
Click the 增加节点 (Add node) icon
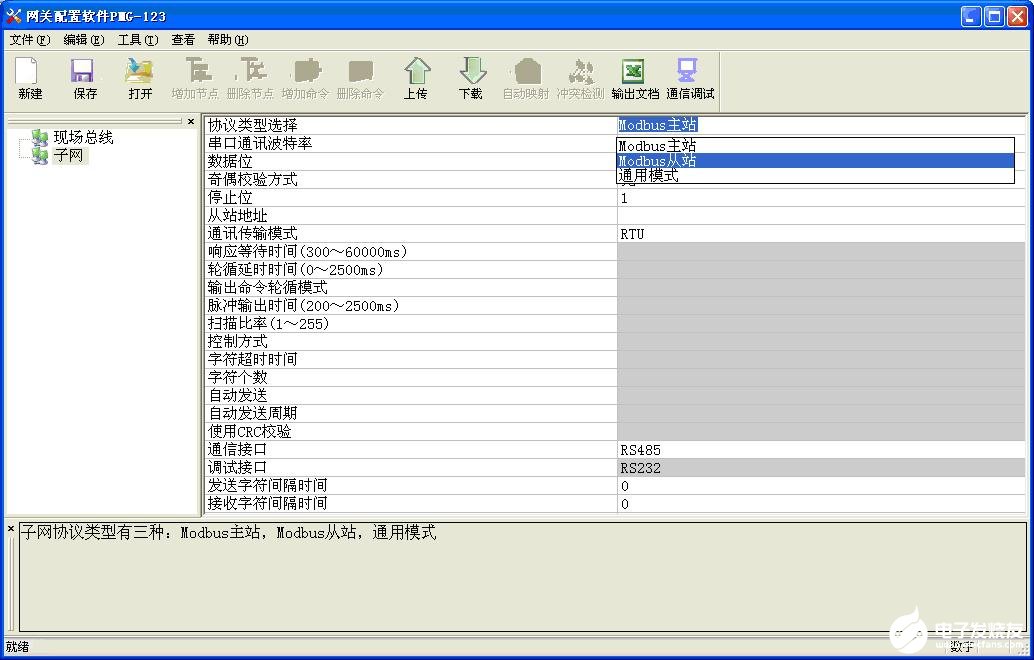tap(197, 70)
